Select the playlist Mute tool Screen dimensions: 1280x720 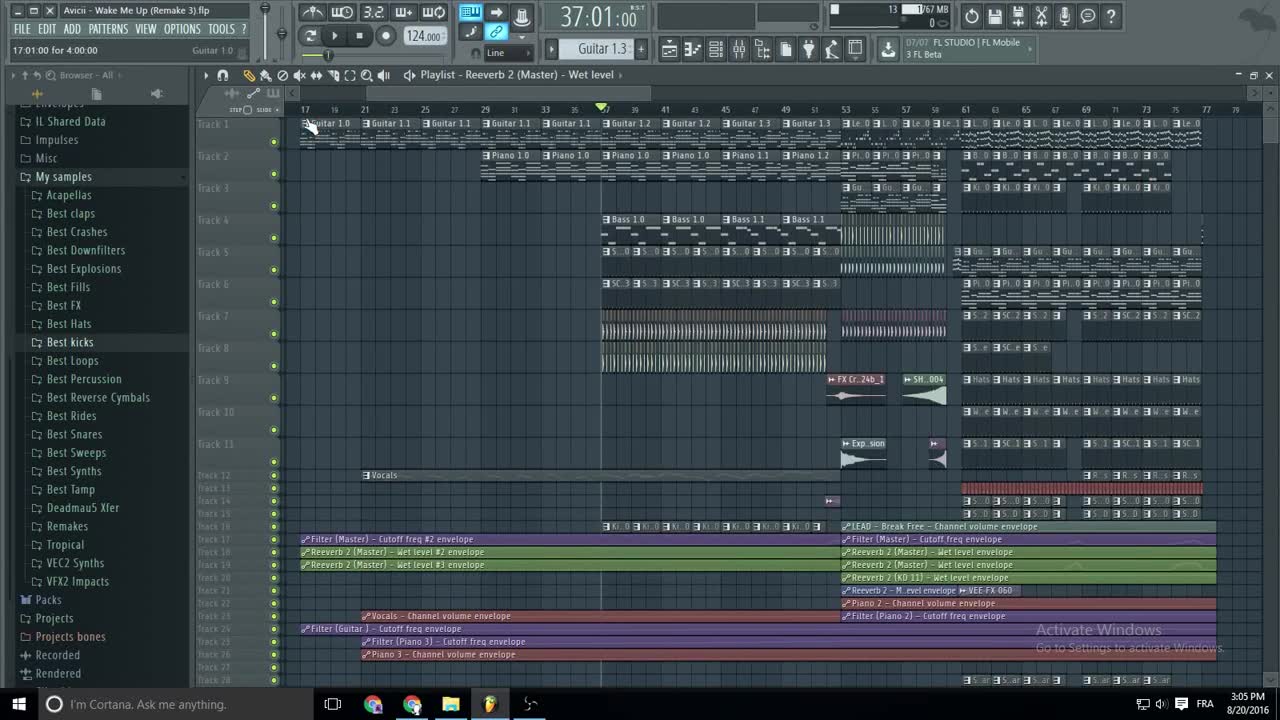pos(299,75)
